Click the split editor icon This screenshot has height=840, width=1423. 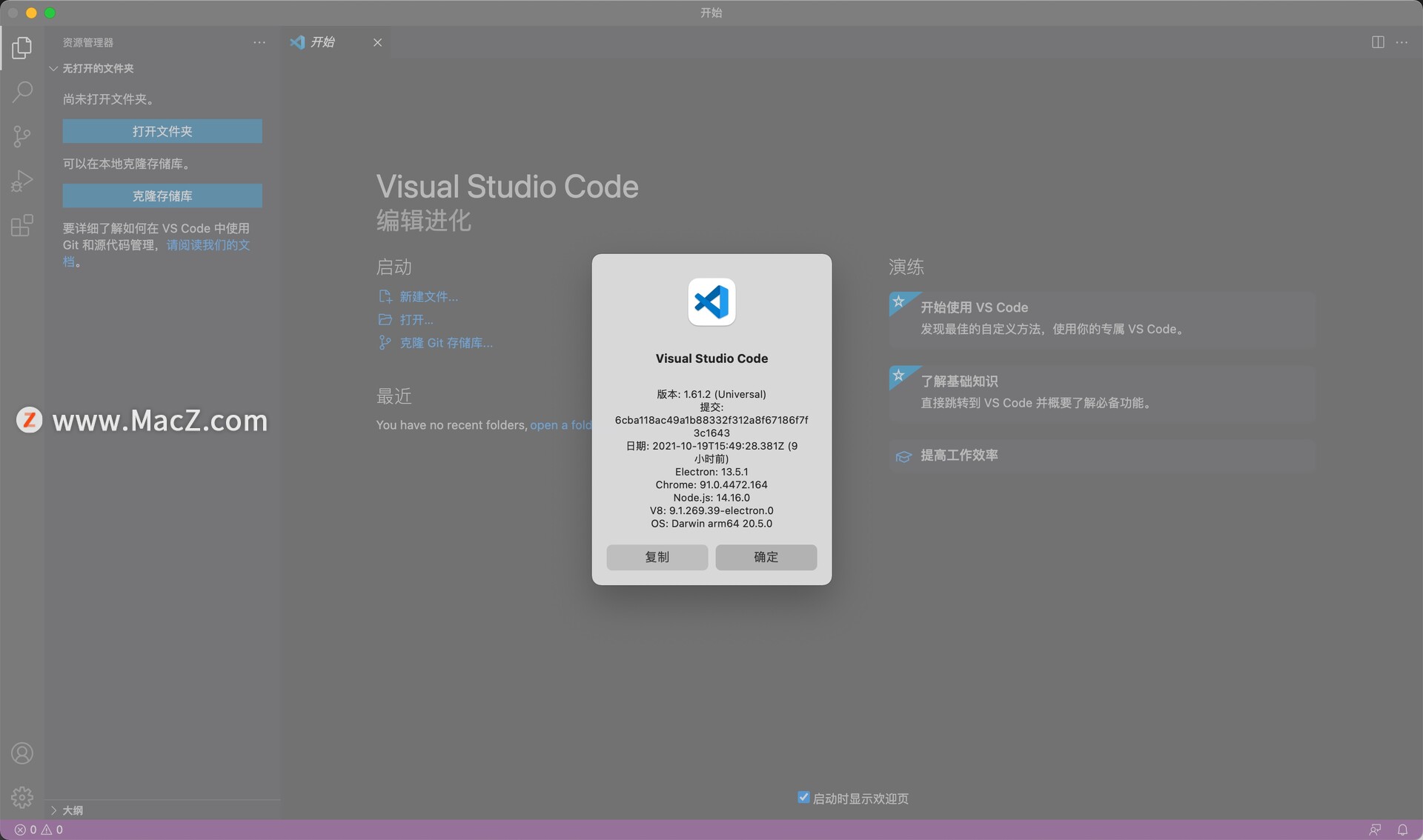1378,42
